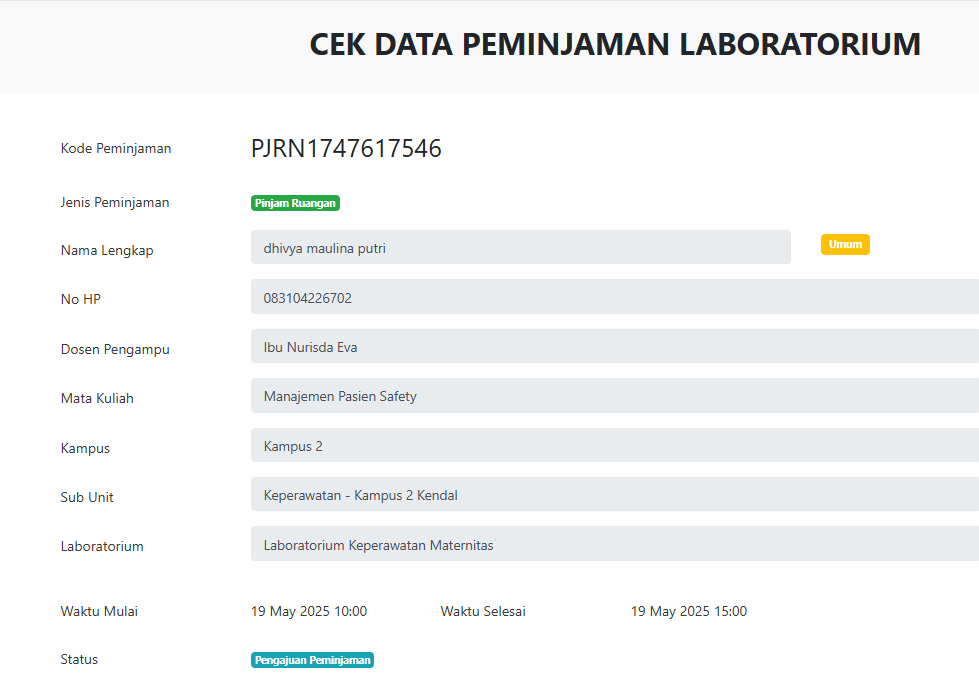Click the Waktu Selesai label

tap(483, 611)
